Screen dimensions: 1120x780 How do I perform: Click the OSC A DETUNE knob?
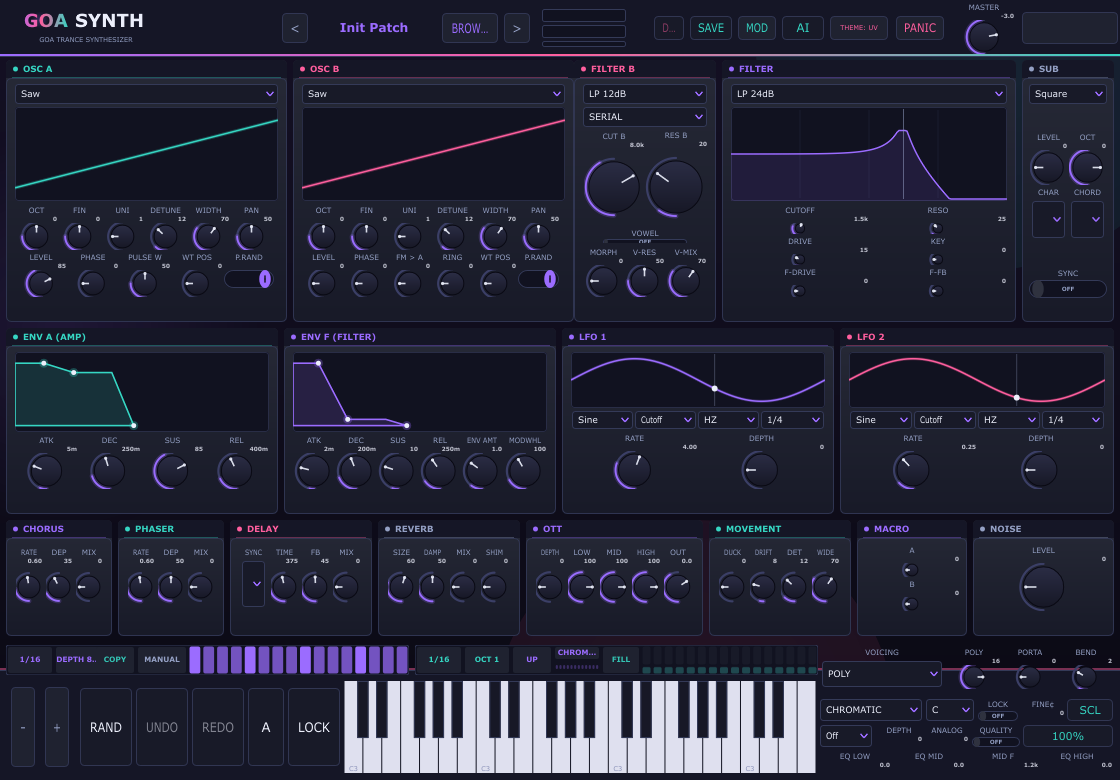164,236
